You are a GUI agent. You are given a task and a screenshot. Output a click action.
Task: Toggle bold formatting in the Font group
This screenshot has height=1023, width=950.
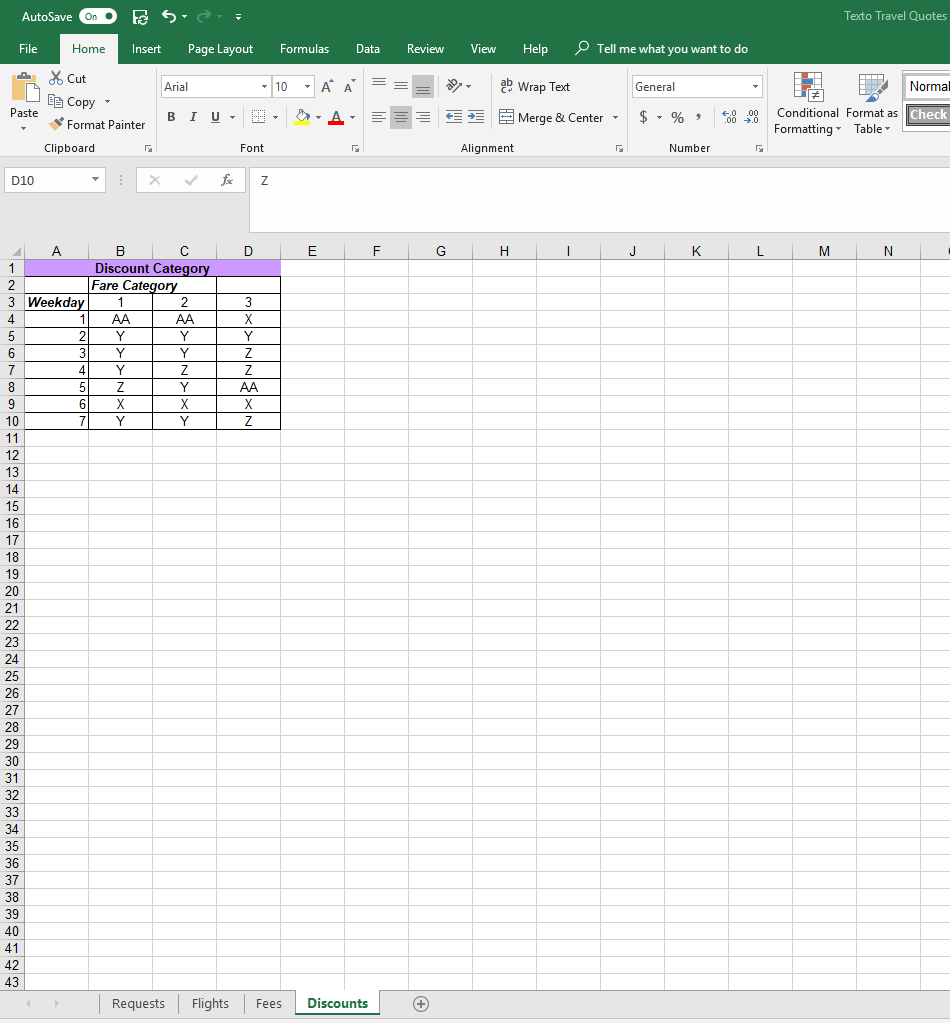tap(170, 117)
